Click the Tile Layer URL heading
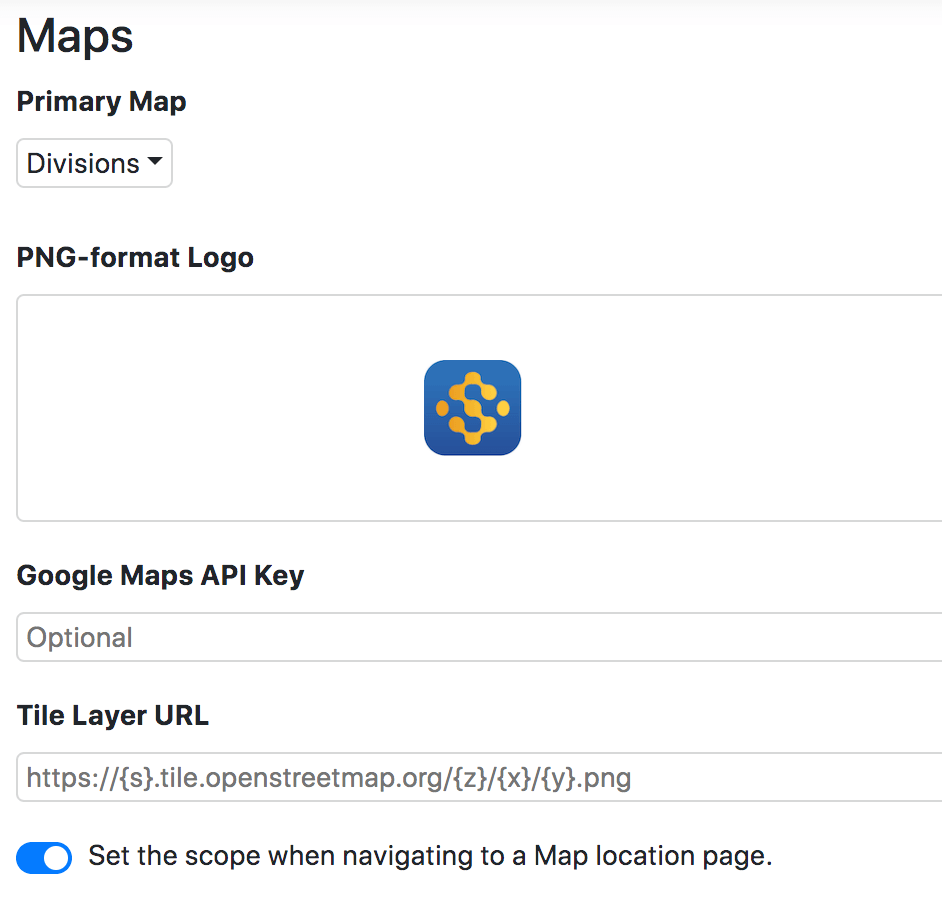Image resolution: width=942 pixels, height=906 pixels. coord(112,715)
